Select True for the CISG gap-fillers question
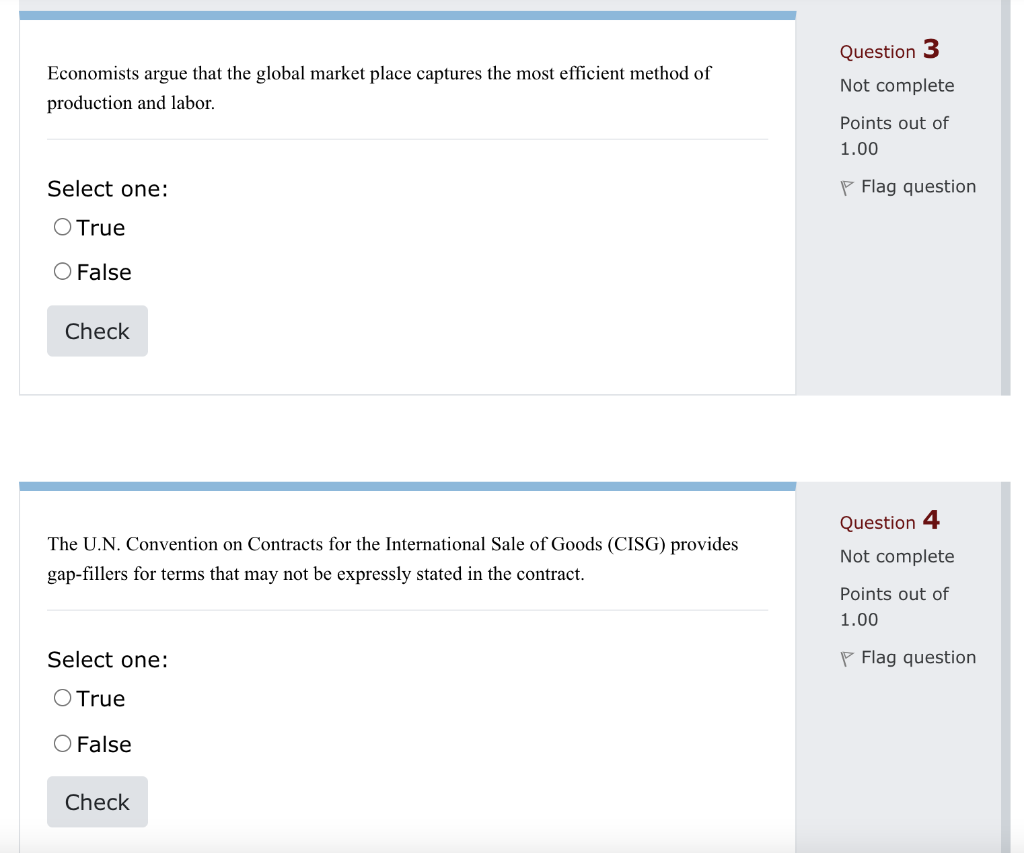 point(62,697)
